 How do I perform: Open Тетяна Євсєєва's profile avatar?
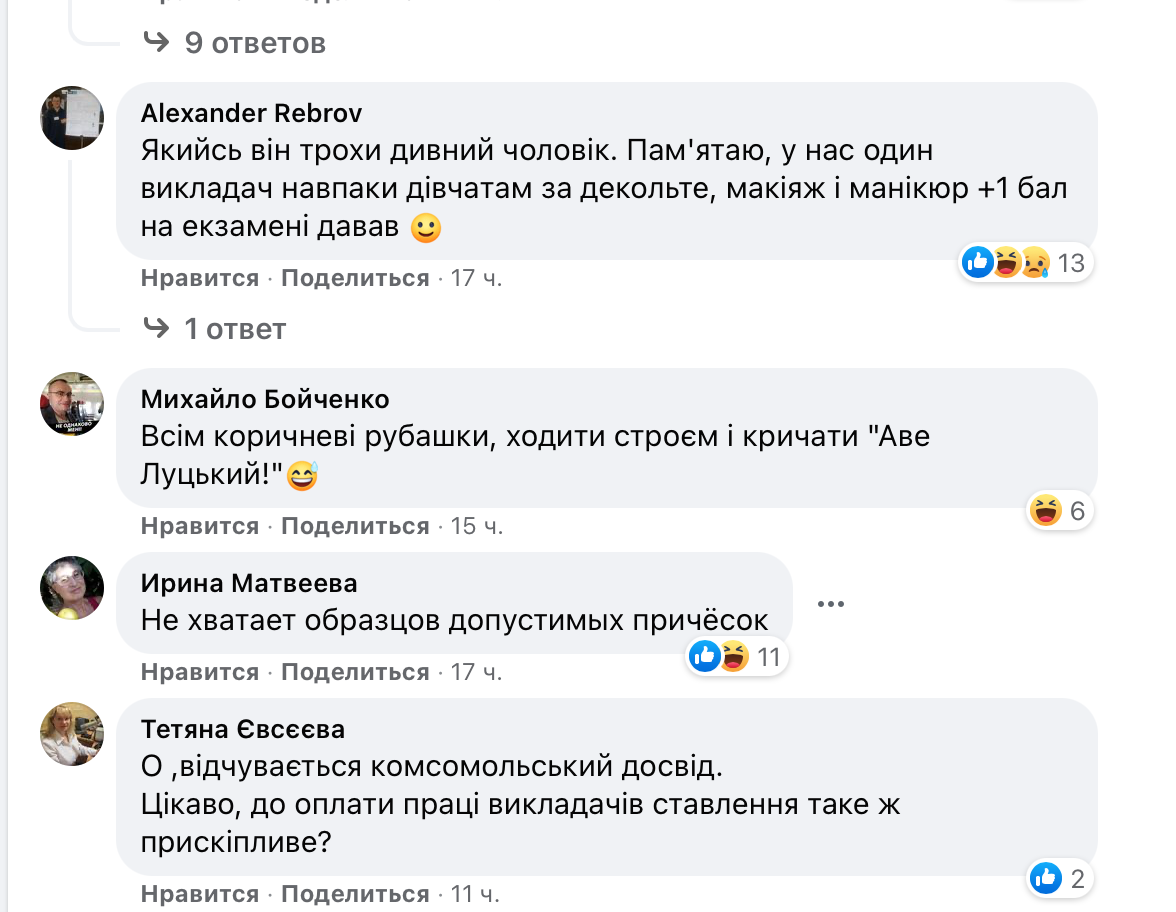pyautogui.click(x=72, y=734)
